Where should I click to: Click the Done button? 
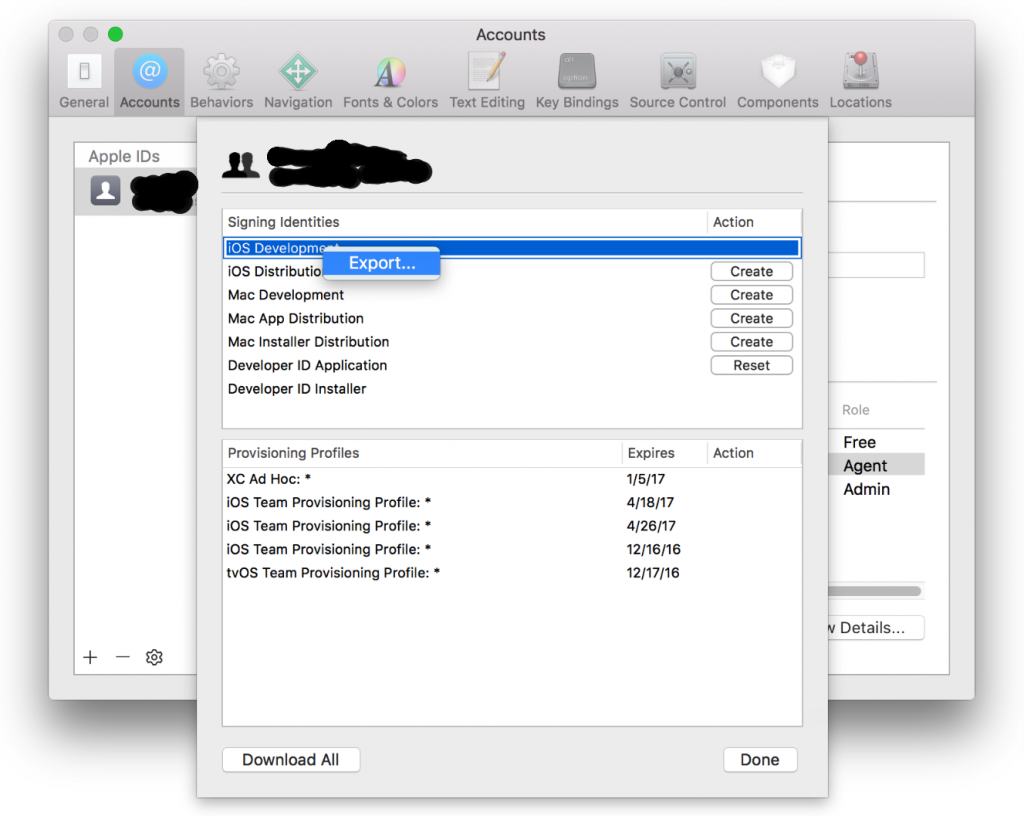coord(760,760)
